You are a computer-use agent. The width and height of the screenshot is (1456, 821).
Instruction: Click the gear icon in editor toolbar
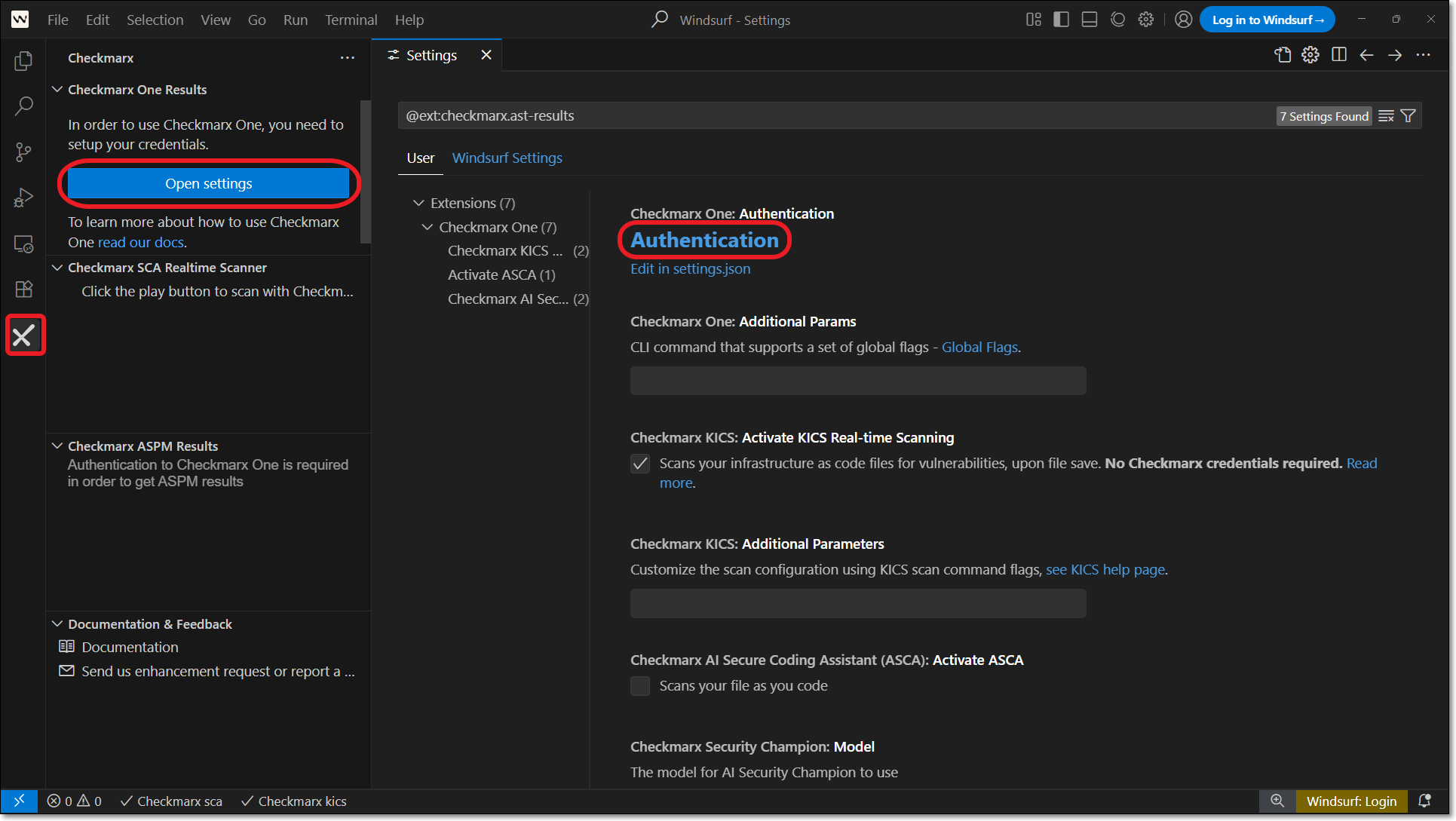(1310, 55)
